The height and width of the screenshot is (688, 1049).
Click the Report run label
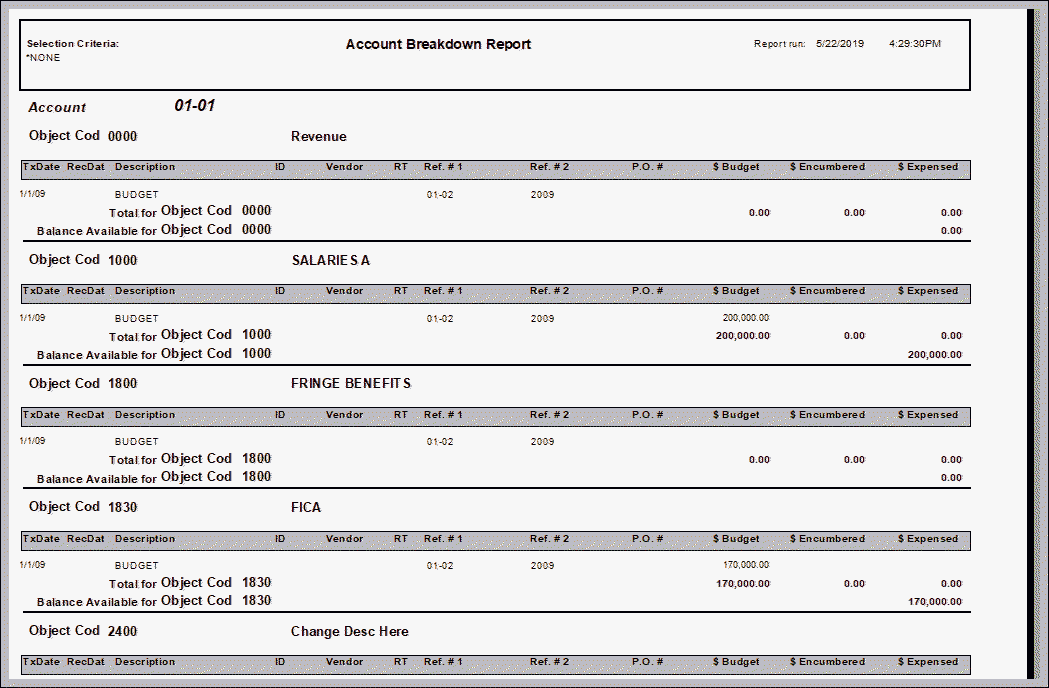click(779, 44)
